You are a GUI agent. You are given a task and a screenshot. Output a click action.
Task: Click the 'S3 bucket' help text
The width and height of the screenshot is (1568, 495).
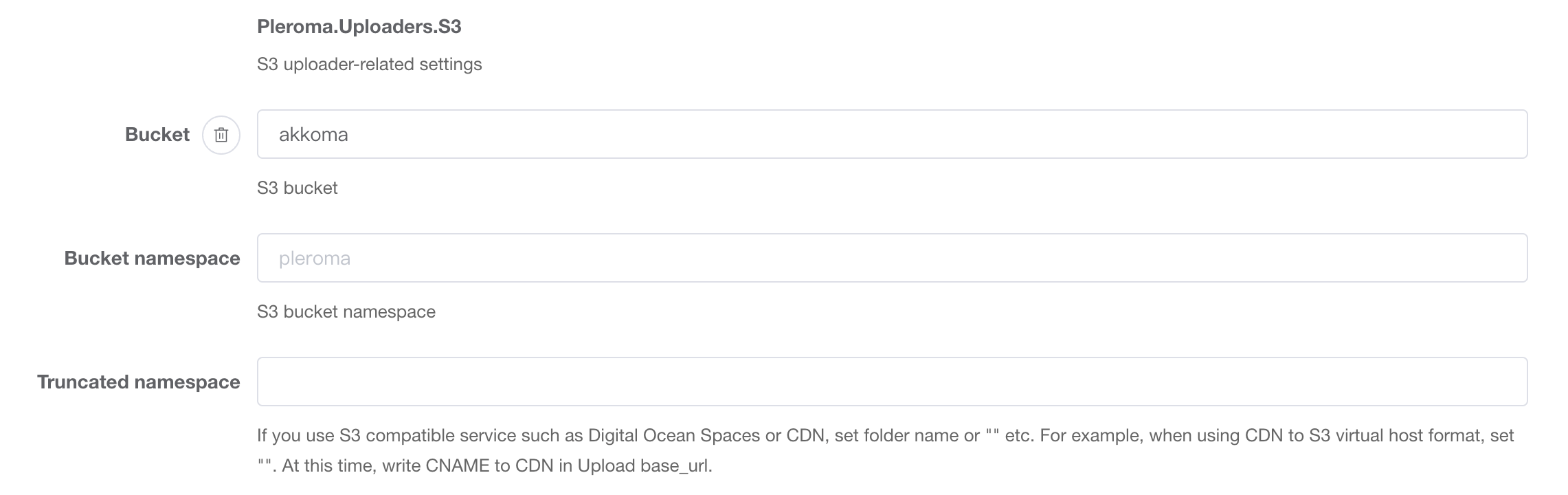pos(297,188)
